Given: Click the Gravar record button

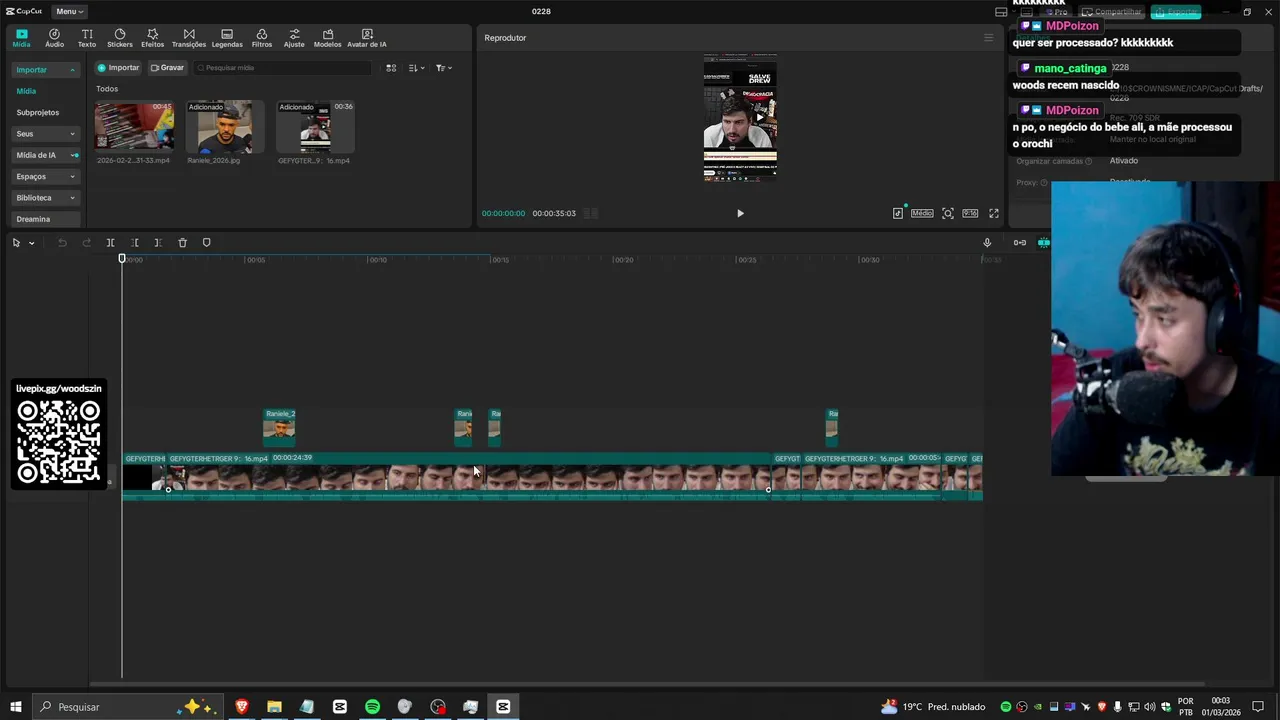Looking at the screenshot, I should pyautogui.click(x=167, y=68).
